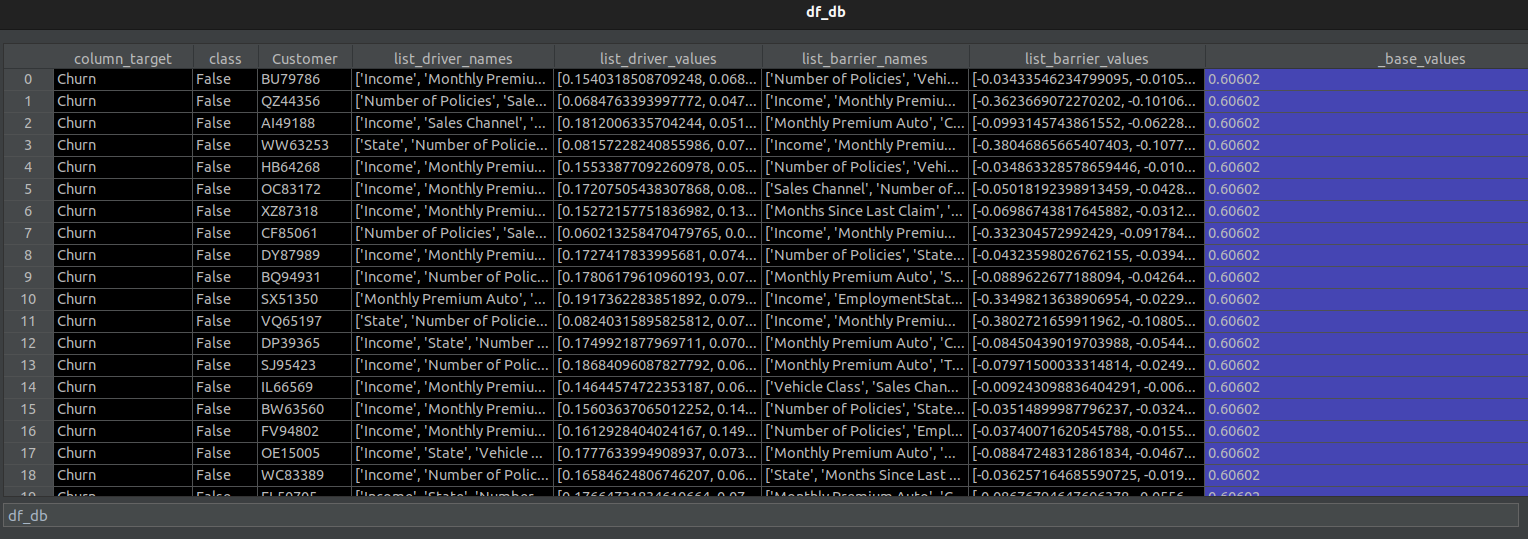The height and width of the screenshot is (539, 1528).
Task: Select the class column header
Action: 225,59
